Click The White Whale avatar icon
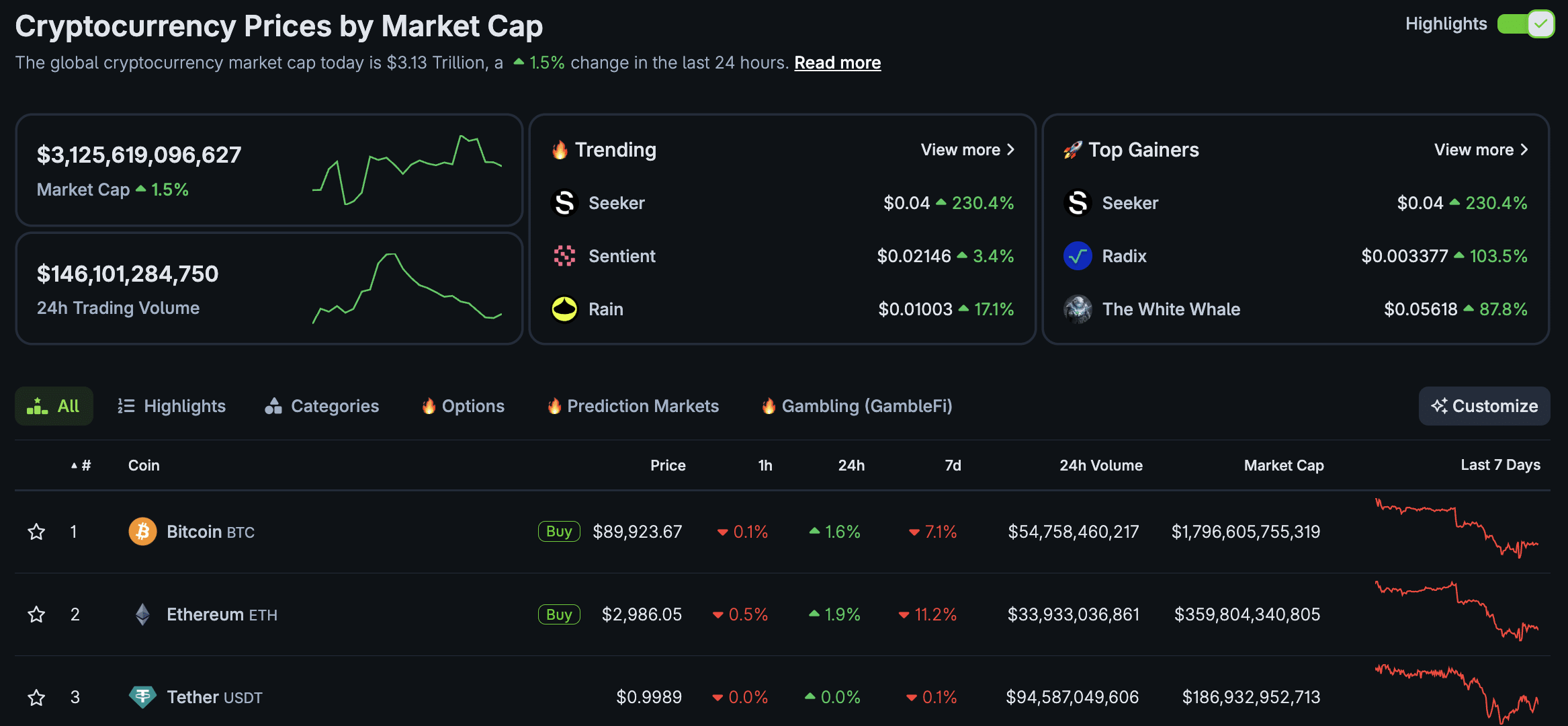1568x726 pixels. click(x=1078, y=309)
